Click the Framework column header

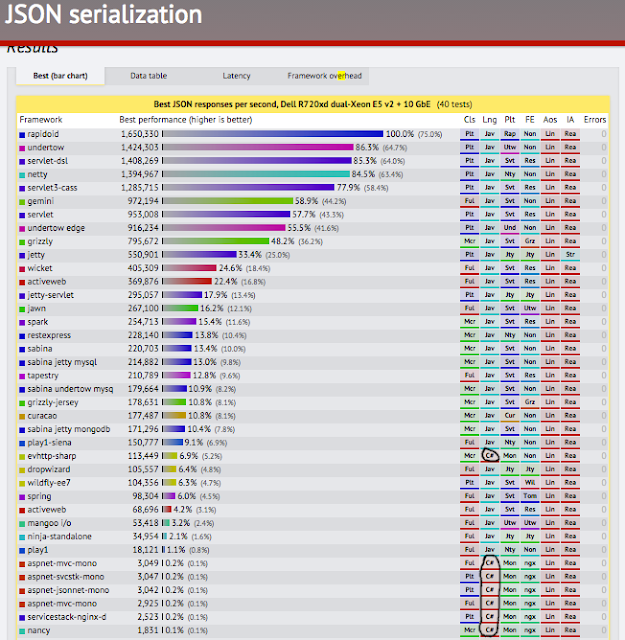[41, 120]
